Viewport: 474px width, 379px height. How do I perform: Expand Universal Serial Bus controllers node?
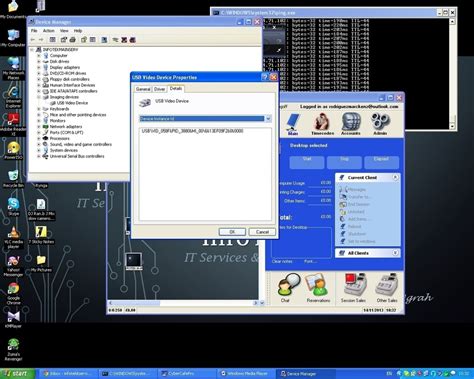click(39, 156)
